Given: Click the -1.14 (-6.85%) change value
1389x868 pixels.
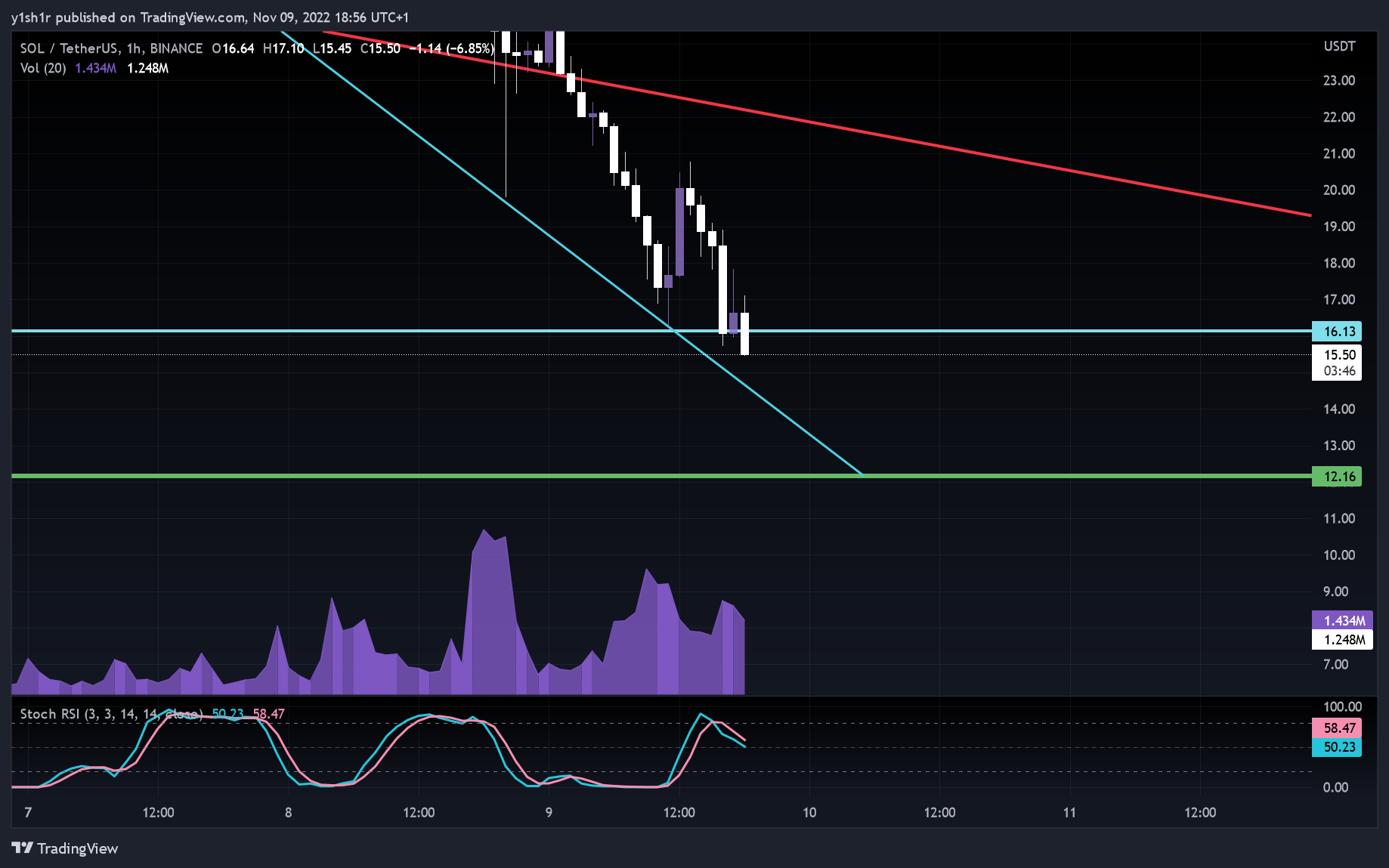Looking at the screenshot, I should click(451, 48).
